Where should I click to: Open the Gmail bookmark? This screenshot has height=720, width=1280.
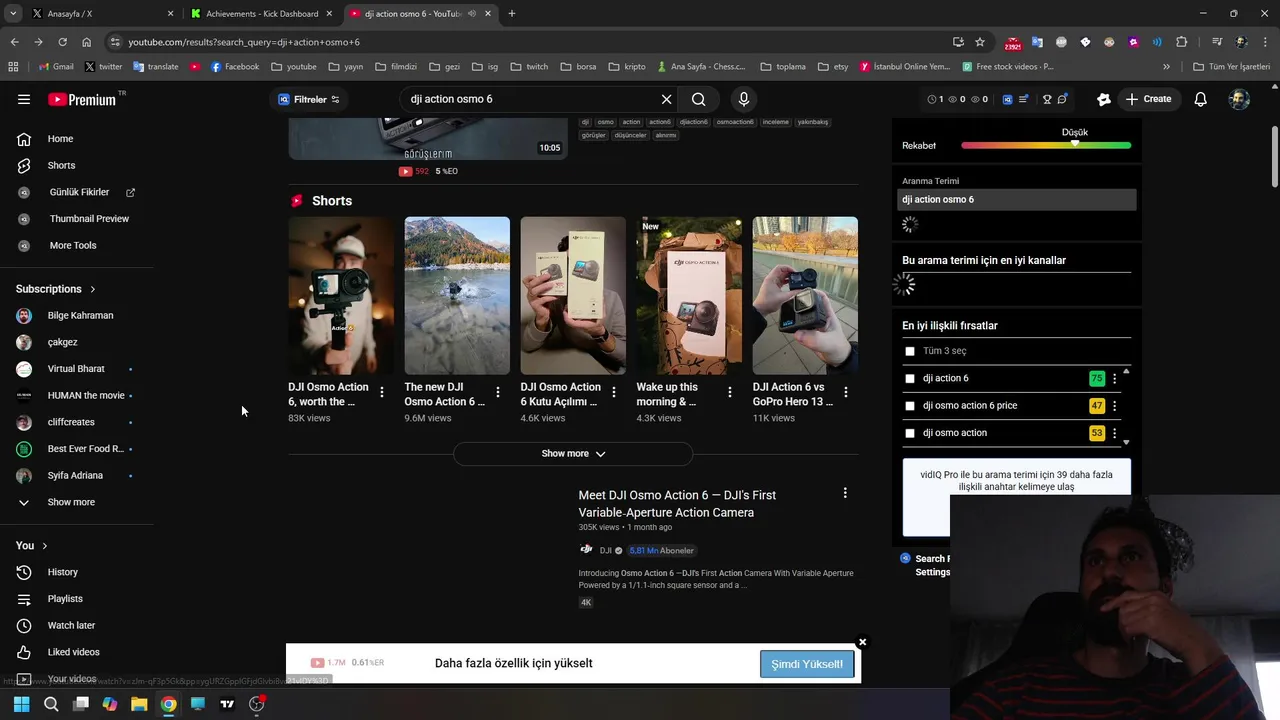[x=56, y=67]
